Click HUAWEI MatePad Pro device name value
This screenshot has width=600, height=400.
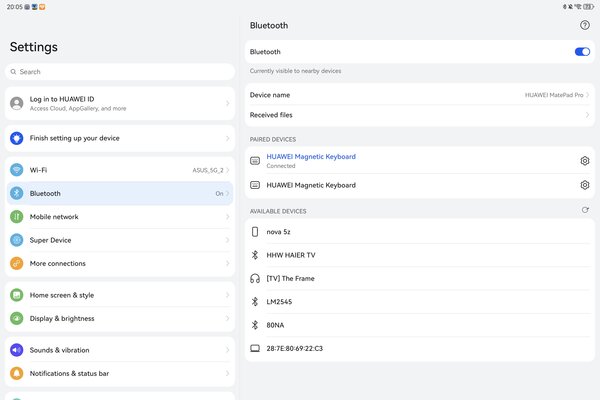(x=554, y=95)
